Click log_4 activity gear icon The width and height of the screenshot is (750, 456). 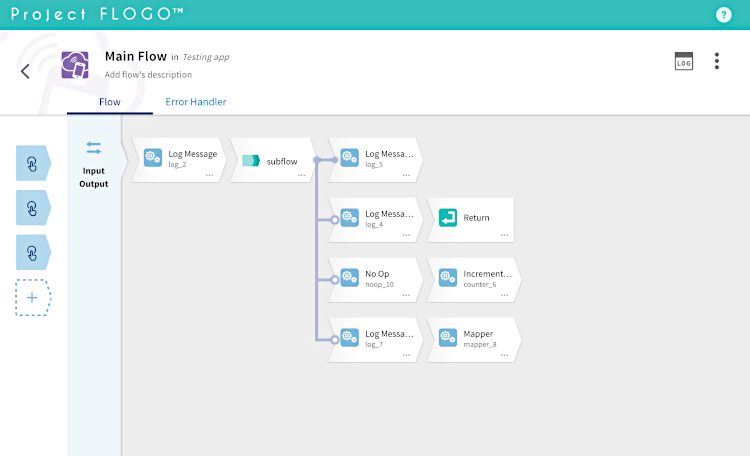[350, 217]
